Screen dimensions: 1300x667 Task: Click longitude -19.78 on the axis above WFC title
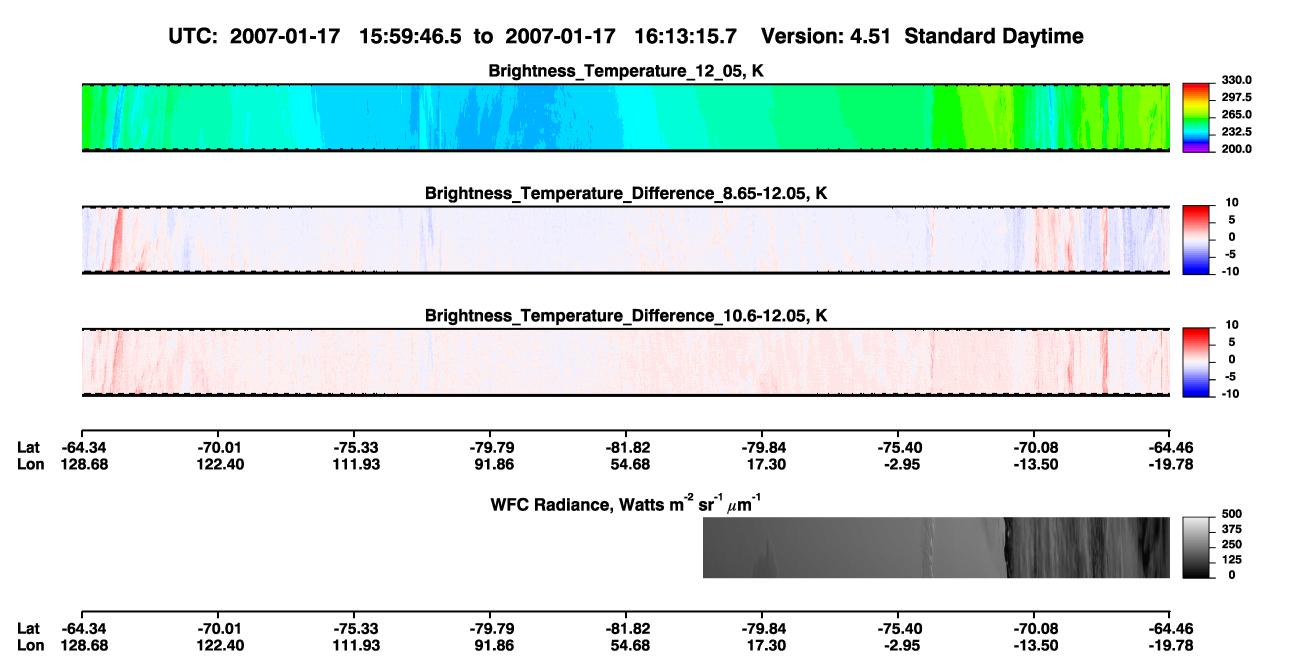(x=1170, y=464)
